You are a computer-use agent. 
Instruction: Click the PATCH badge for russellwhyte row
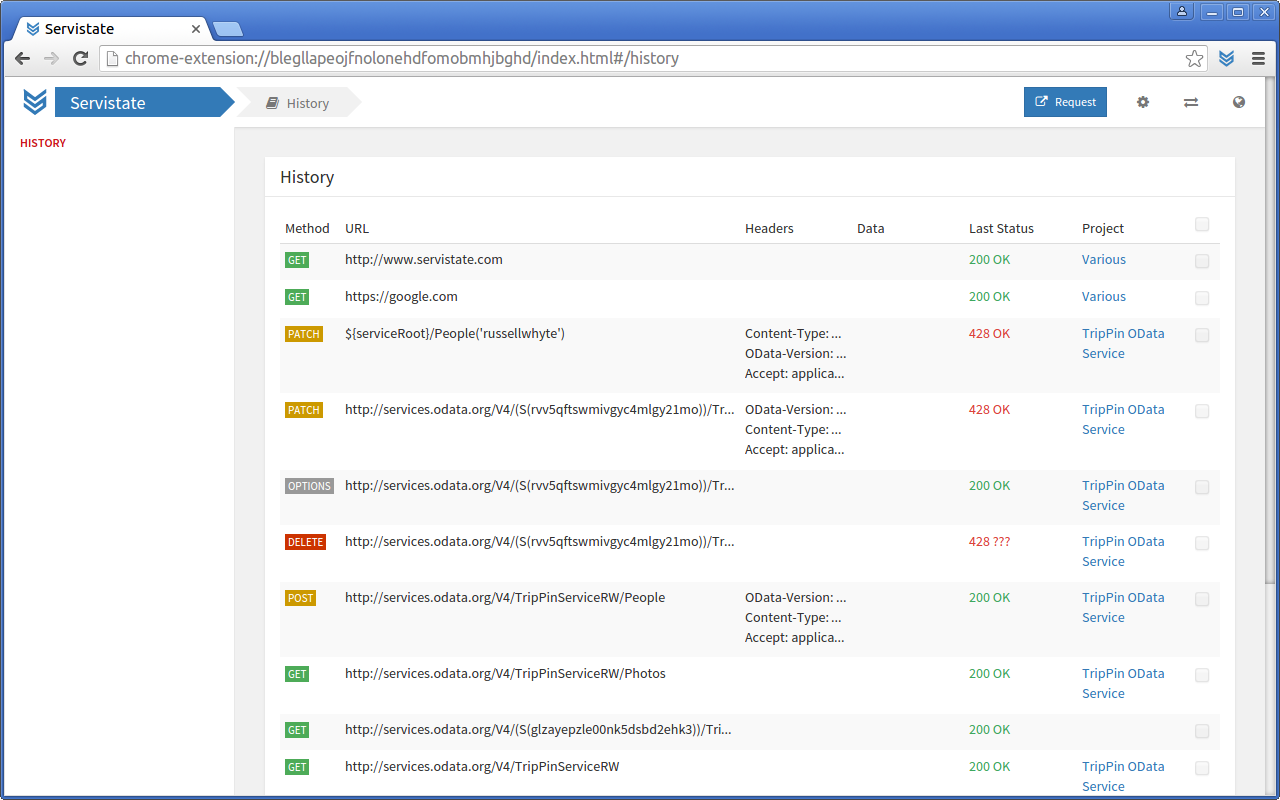[x=304, y=334]
